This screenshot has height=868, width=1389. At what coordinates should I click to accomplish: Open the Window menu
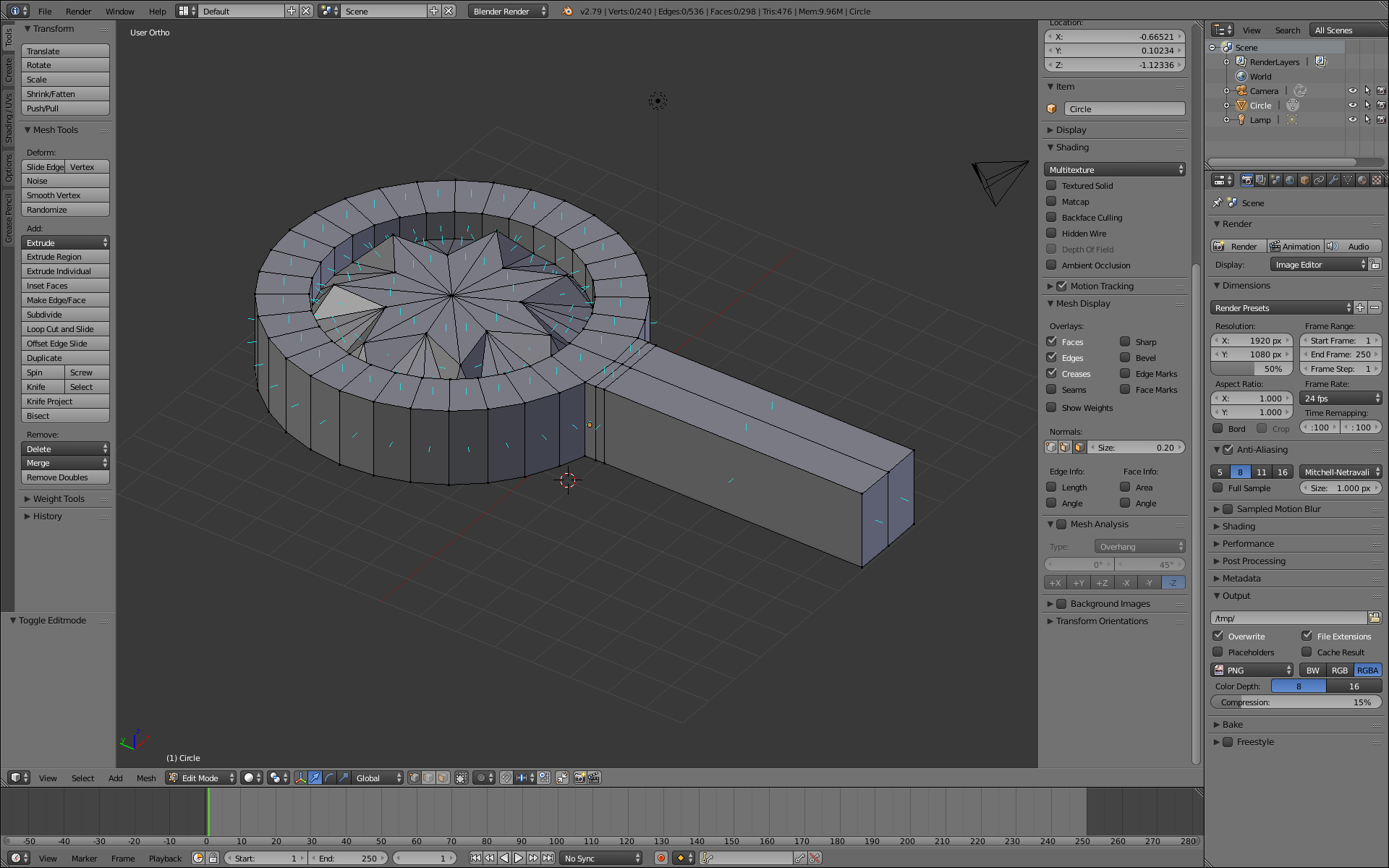pos(120,11)
